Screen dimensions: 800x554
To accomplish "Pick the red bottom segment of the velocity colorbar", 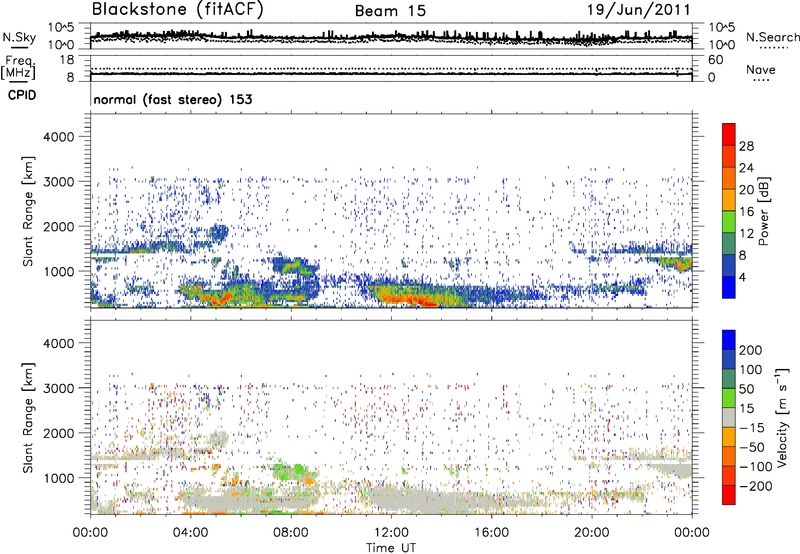I will 729,495.
